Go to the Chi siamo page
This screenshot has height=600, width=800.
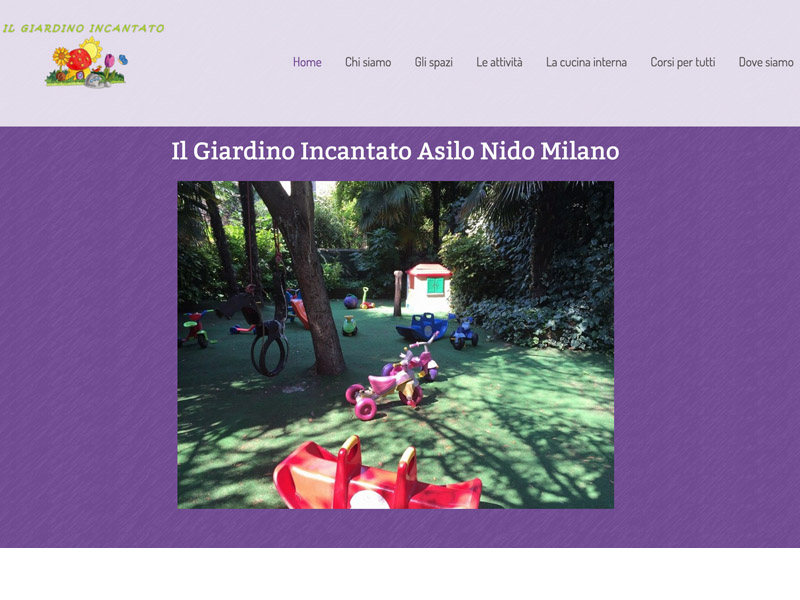point(368,62)
